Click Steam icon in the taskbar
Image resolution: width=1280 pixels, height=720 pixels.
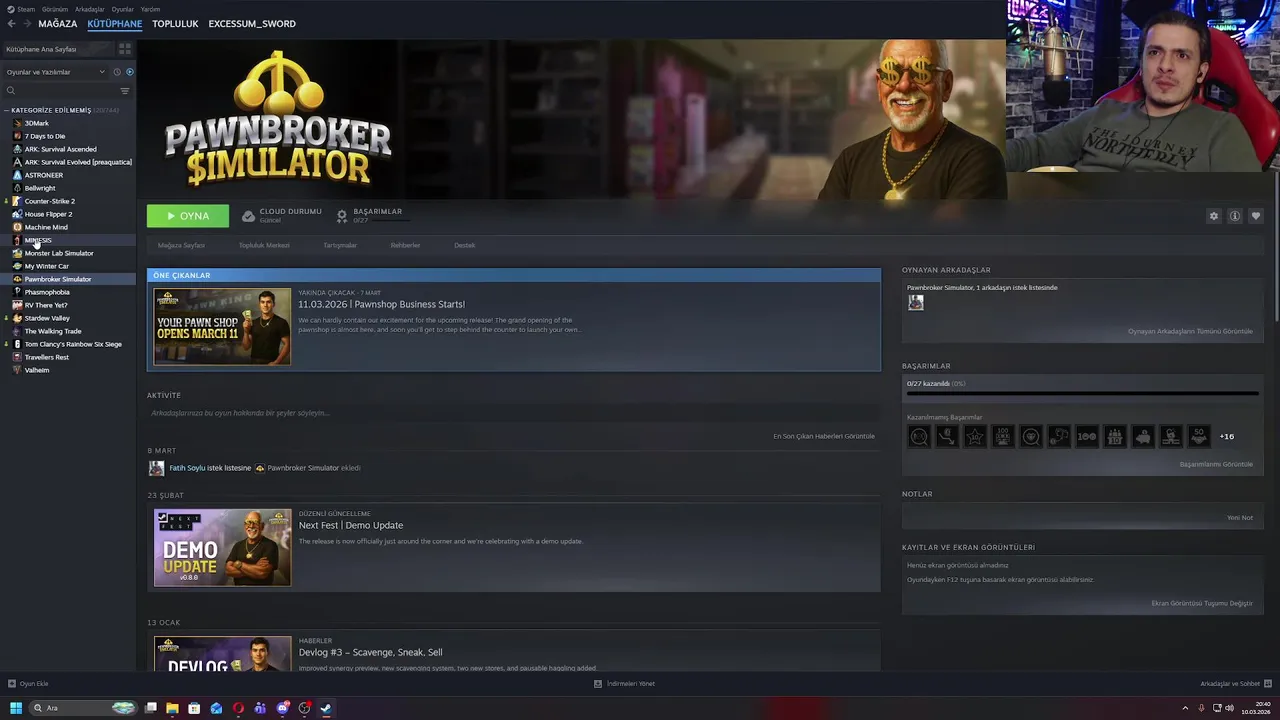pos(326,708)
